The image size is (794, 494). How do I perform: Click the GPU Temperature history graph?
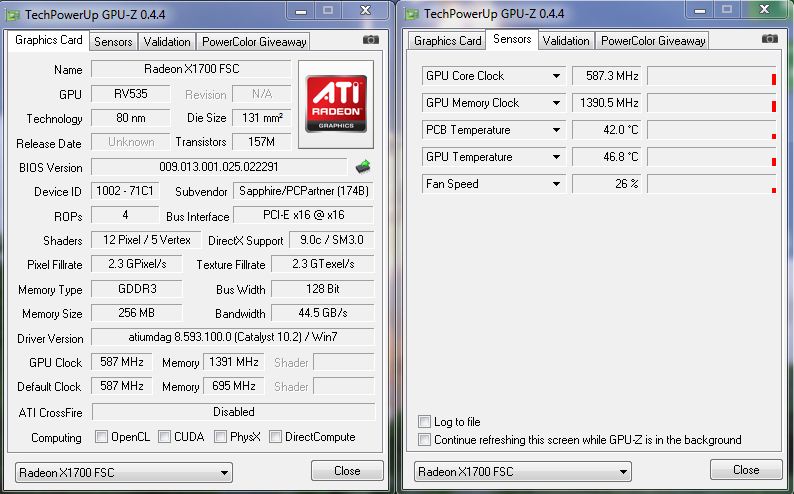(711, 157)
